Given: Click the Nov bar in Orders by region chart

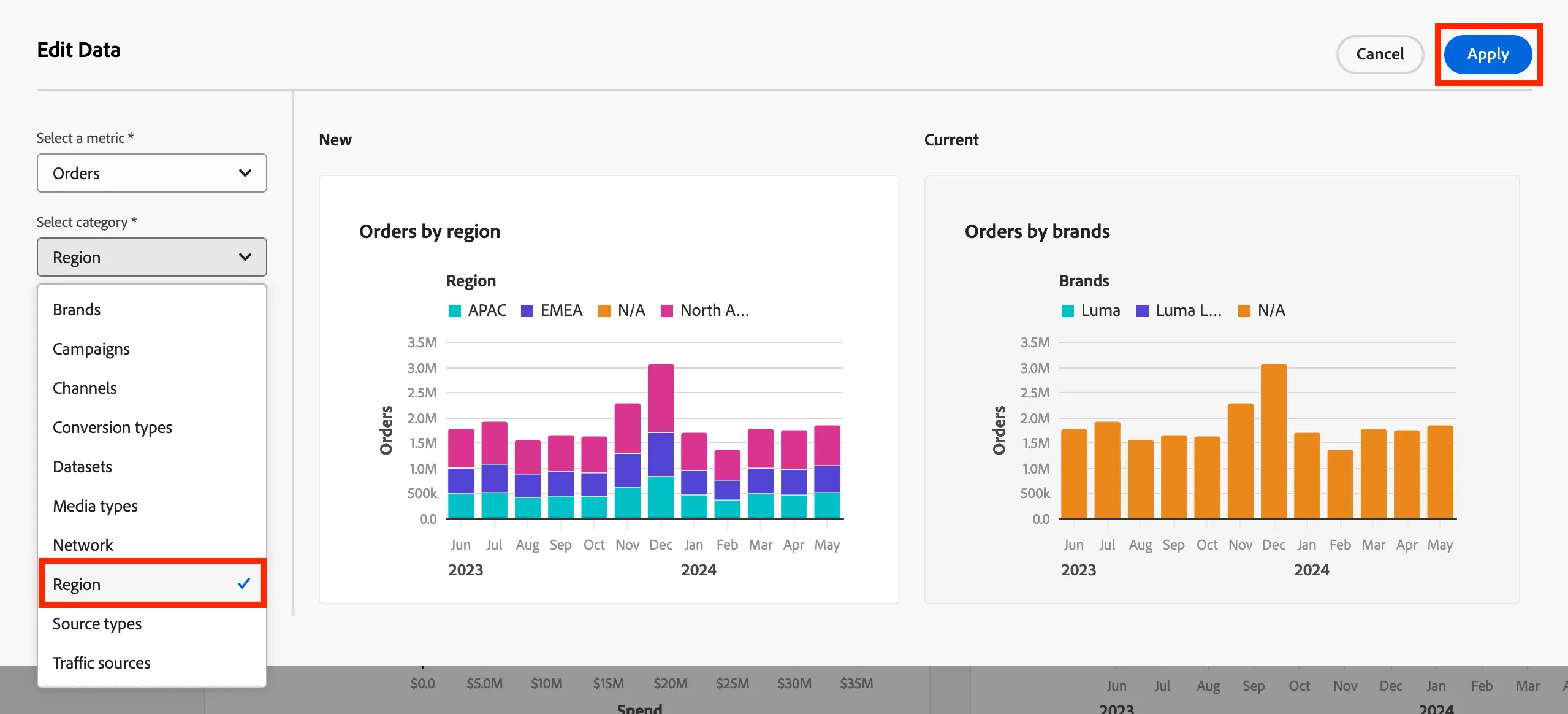Looking at the screenshot, I should 628,461.
